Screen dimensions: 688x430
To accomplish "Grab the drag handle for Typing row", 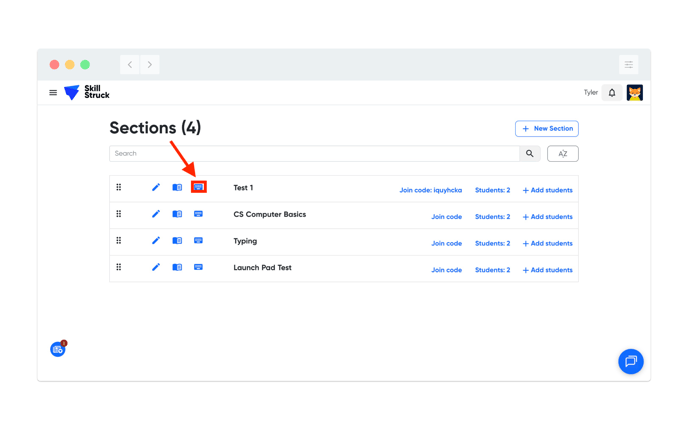I will click(x=119, y=241).
